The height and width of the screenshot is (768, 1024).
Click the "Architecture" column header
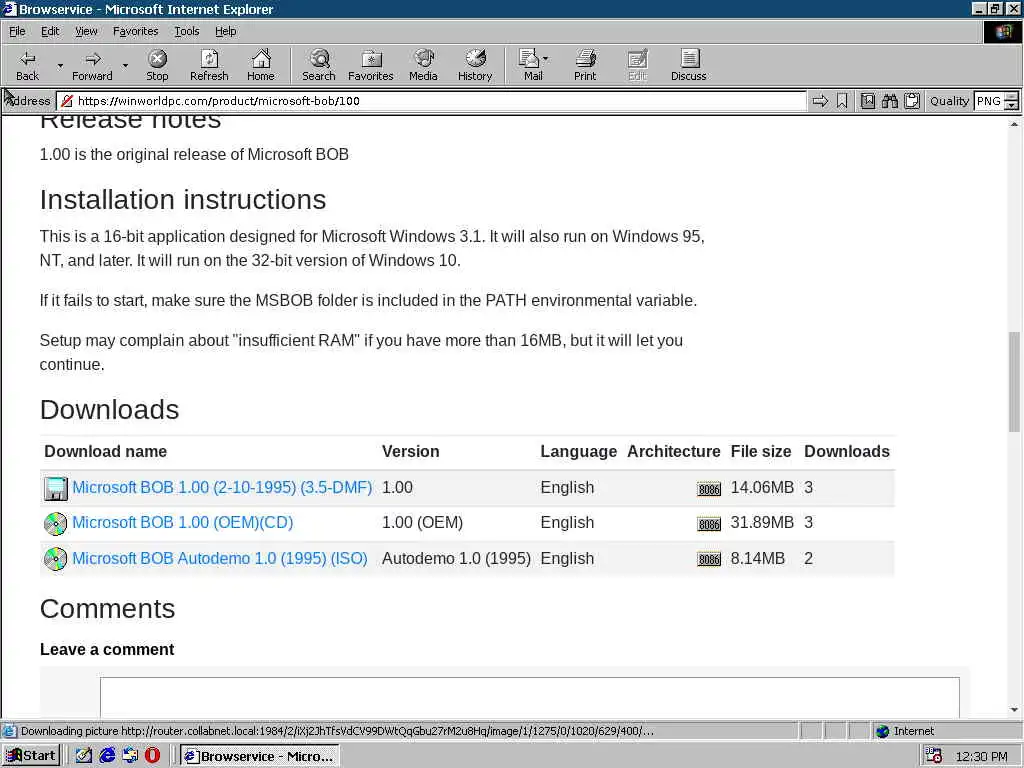(673, 452)
